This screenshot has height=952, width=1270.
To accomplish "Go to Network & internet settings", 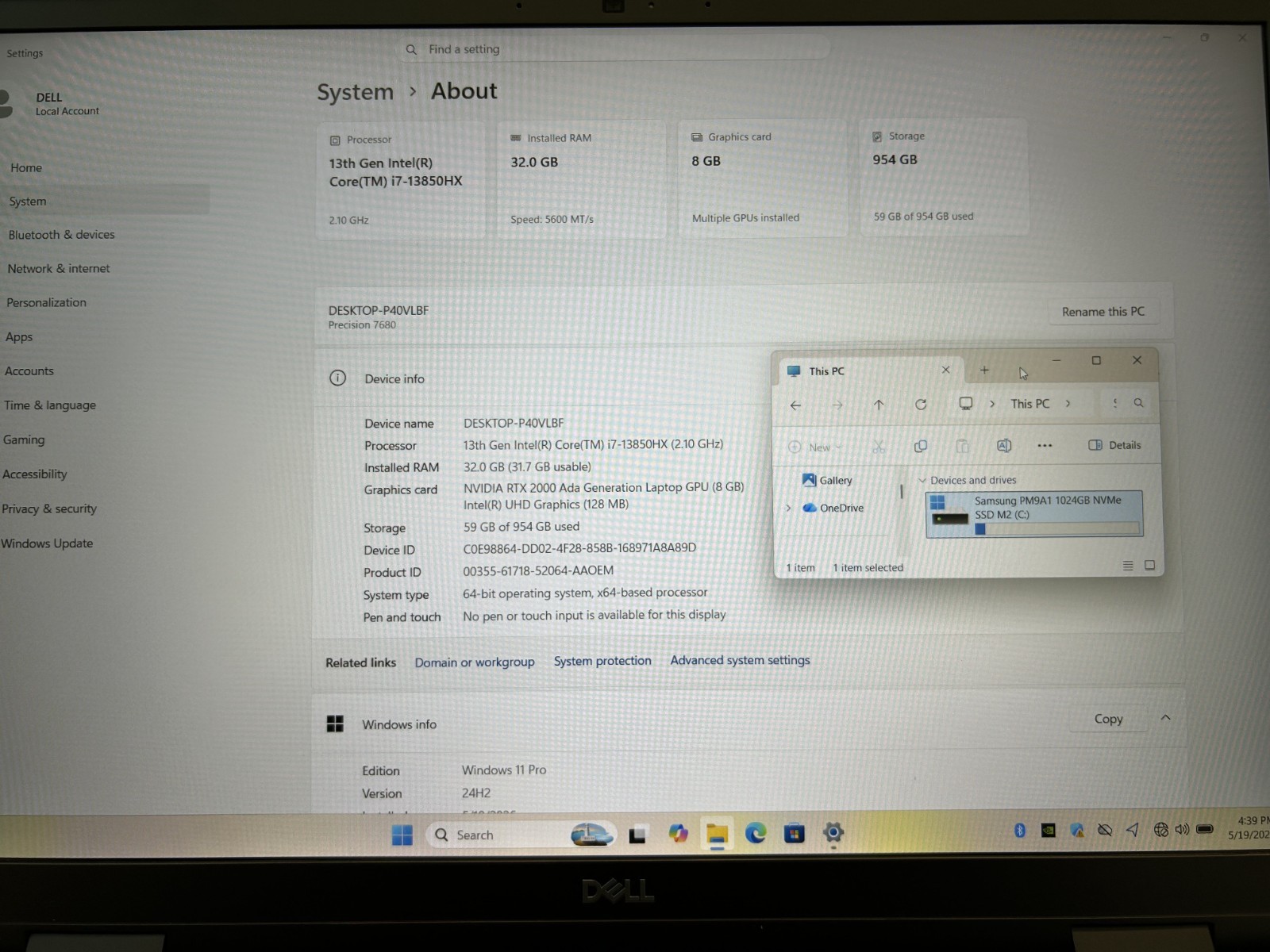I will 58,269.
